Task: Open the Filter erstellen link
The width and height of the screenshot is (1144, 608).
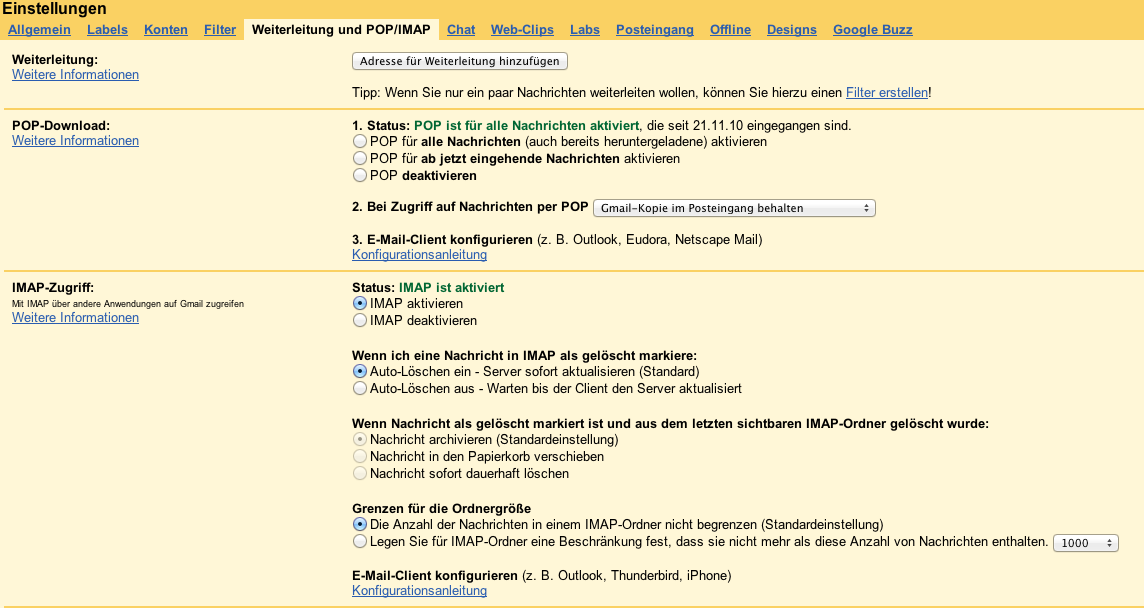Action: [887, 93]
